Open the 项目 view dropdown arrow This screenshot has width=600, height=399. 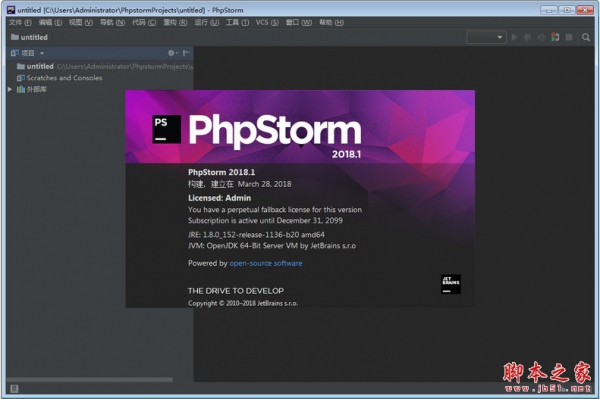tap(42, 53)
